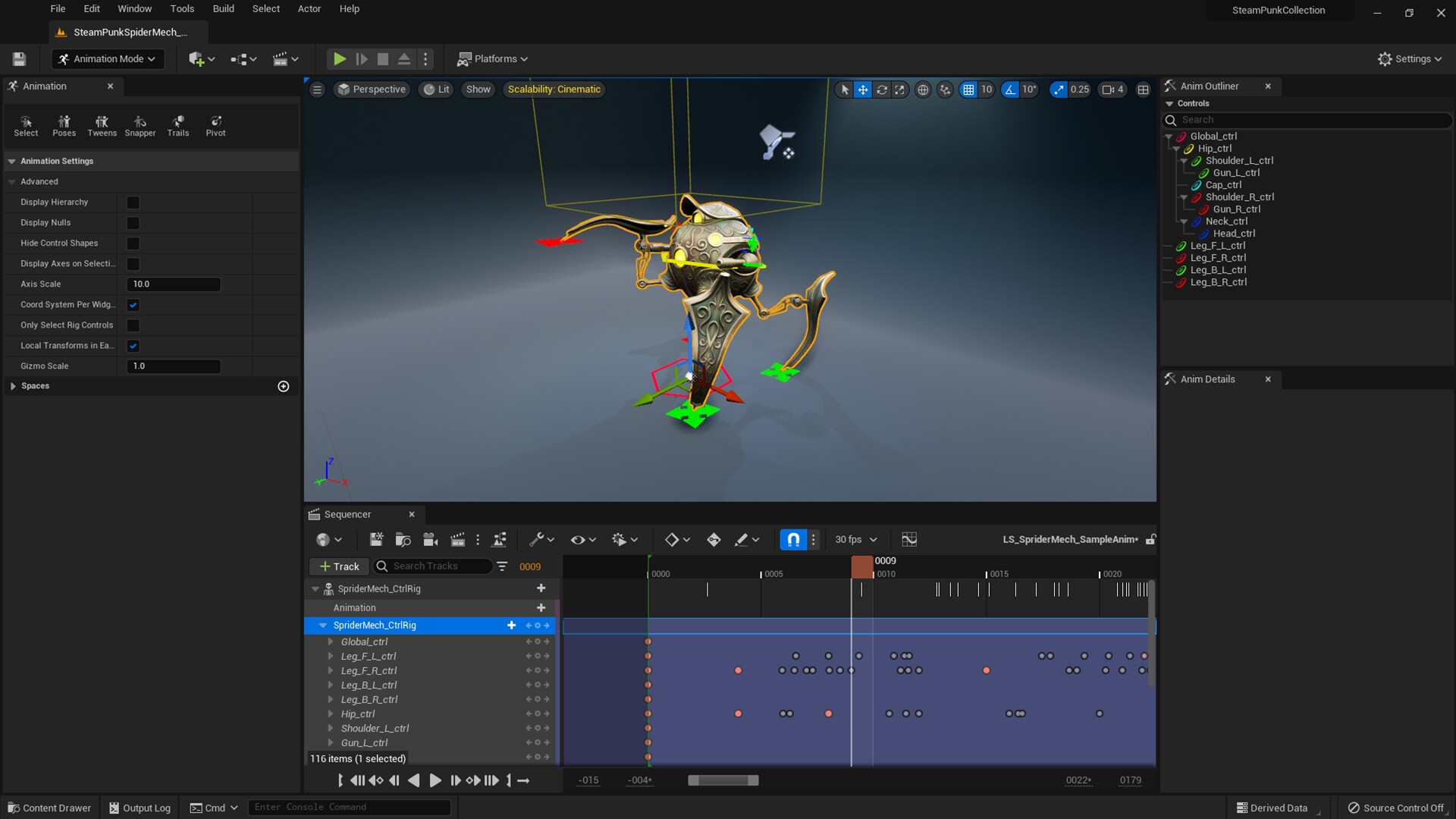This screenshot has width=1456, height=819.
Task: Switch to the Anim Details tab
Action: [1207, 379]
